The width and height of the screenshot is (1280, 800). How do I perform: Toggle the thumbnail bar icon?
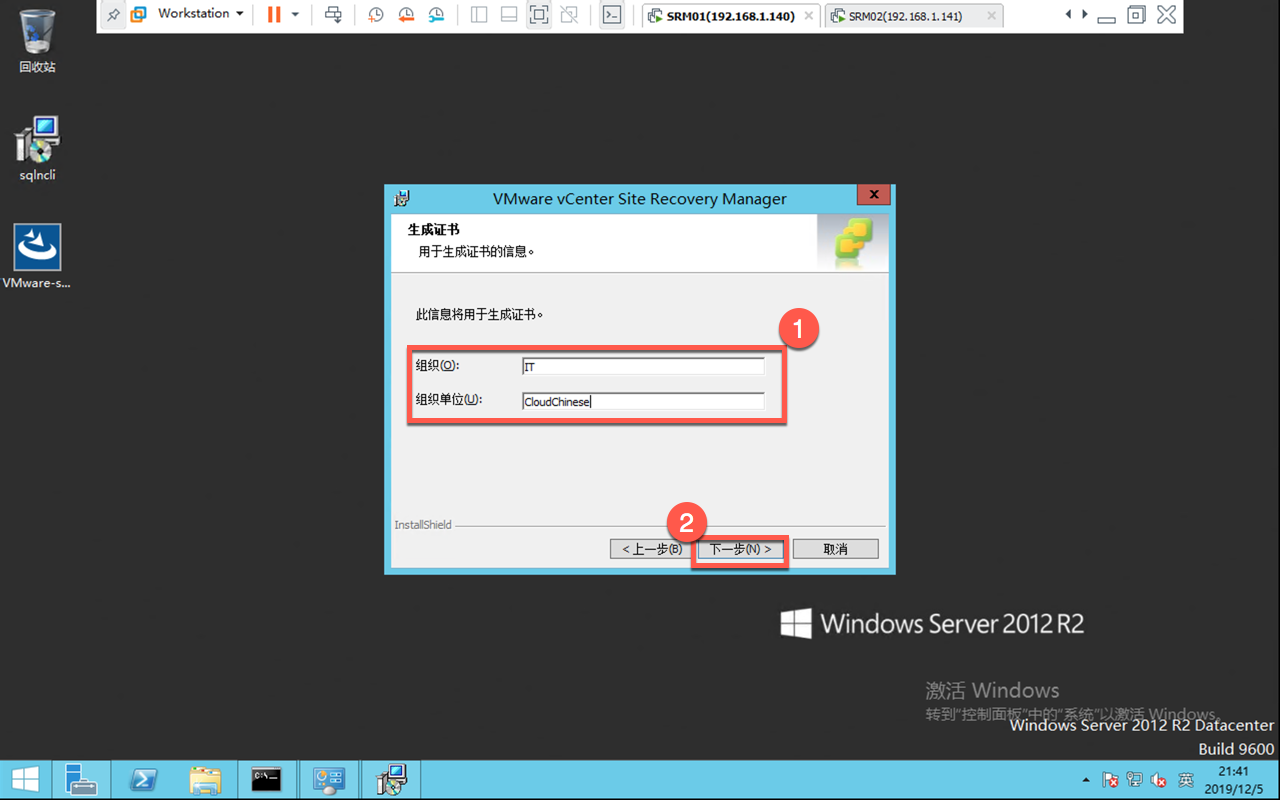click(509, 15)
